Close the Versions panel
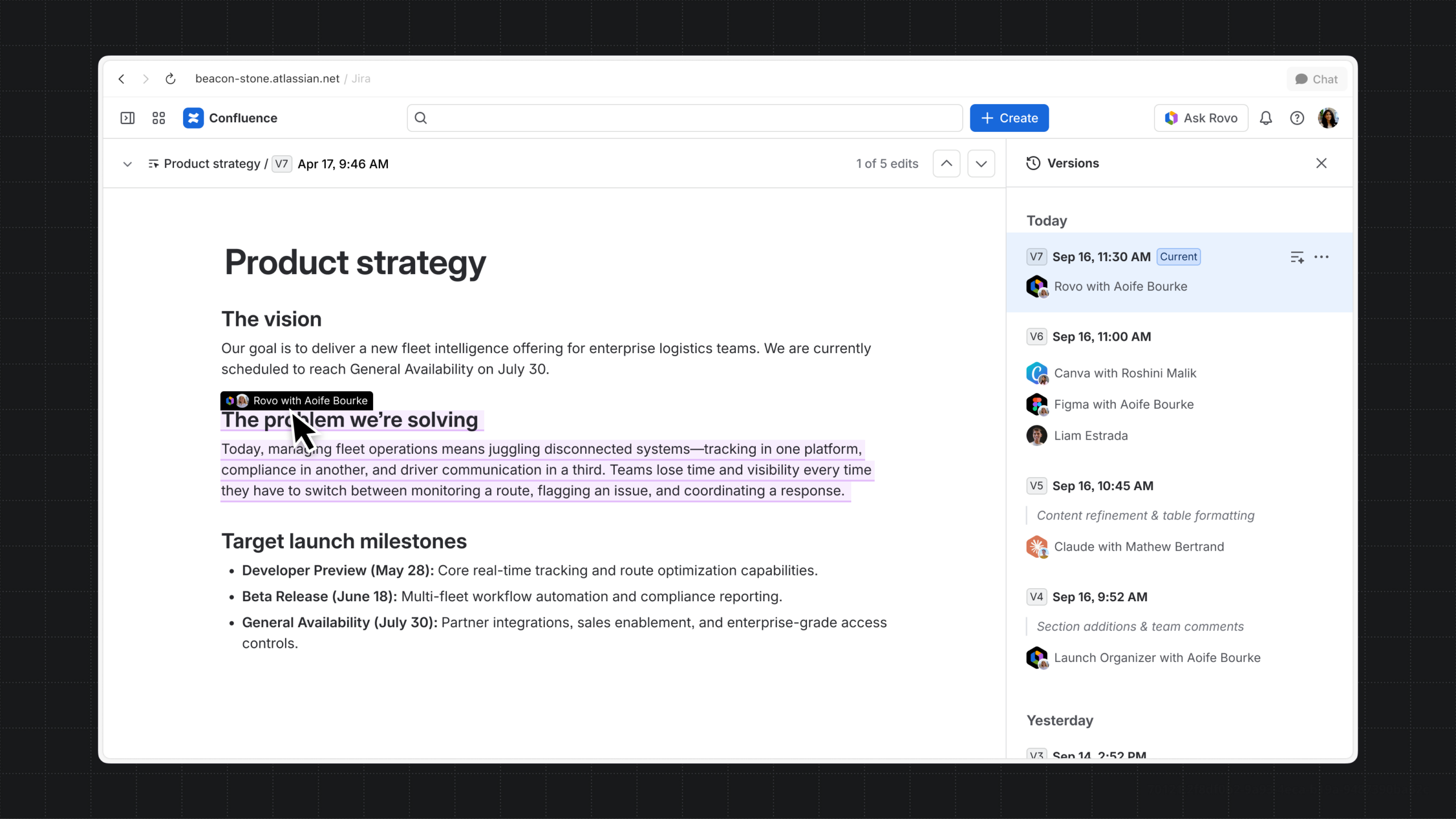This screenshot has width=1456, height=819. pos(1321,163)
